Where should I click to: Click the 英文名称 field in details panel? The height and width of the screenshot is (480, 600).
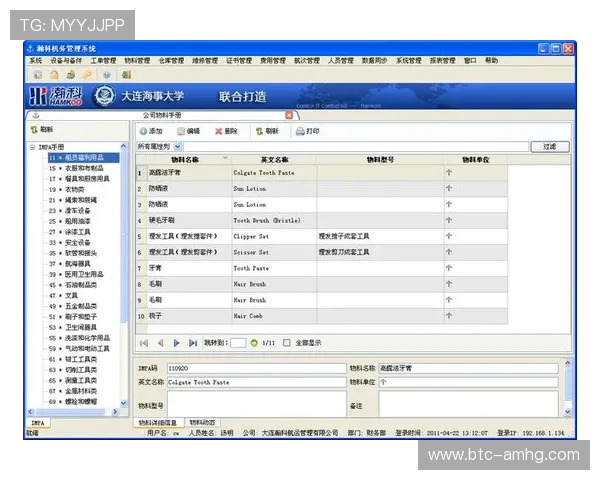point(256,382)
